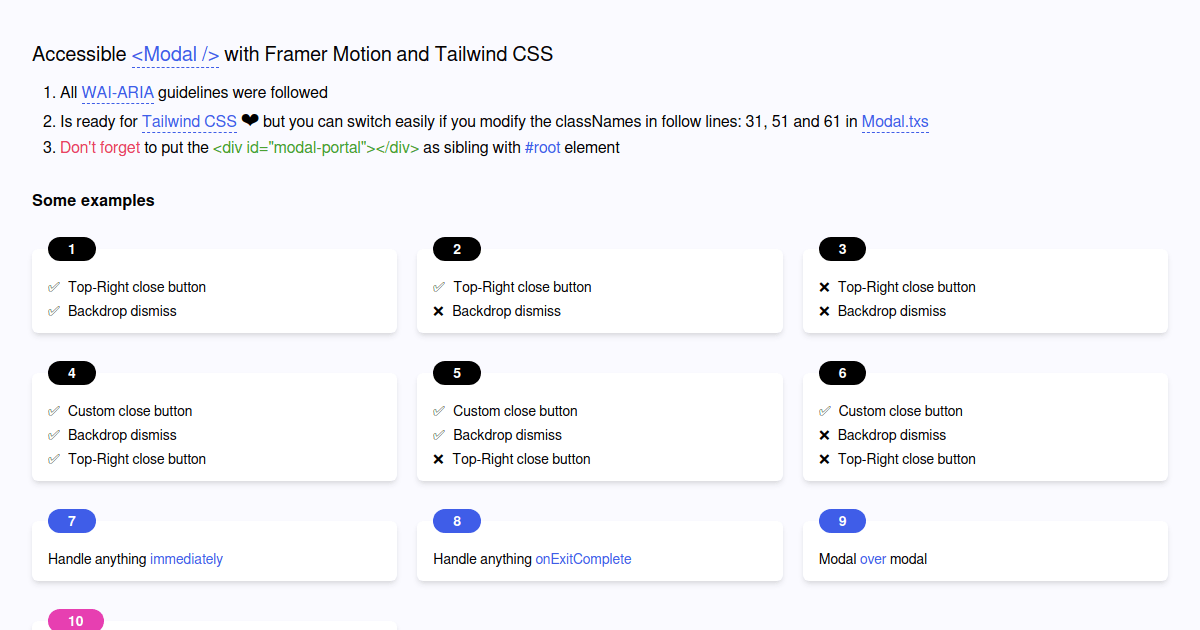Click the checkmark beside "Top-Right close button" in example 2
Screen dimensions: 1200x630
point(438,287)
